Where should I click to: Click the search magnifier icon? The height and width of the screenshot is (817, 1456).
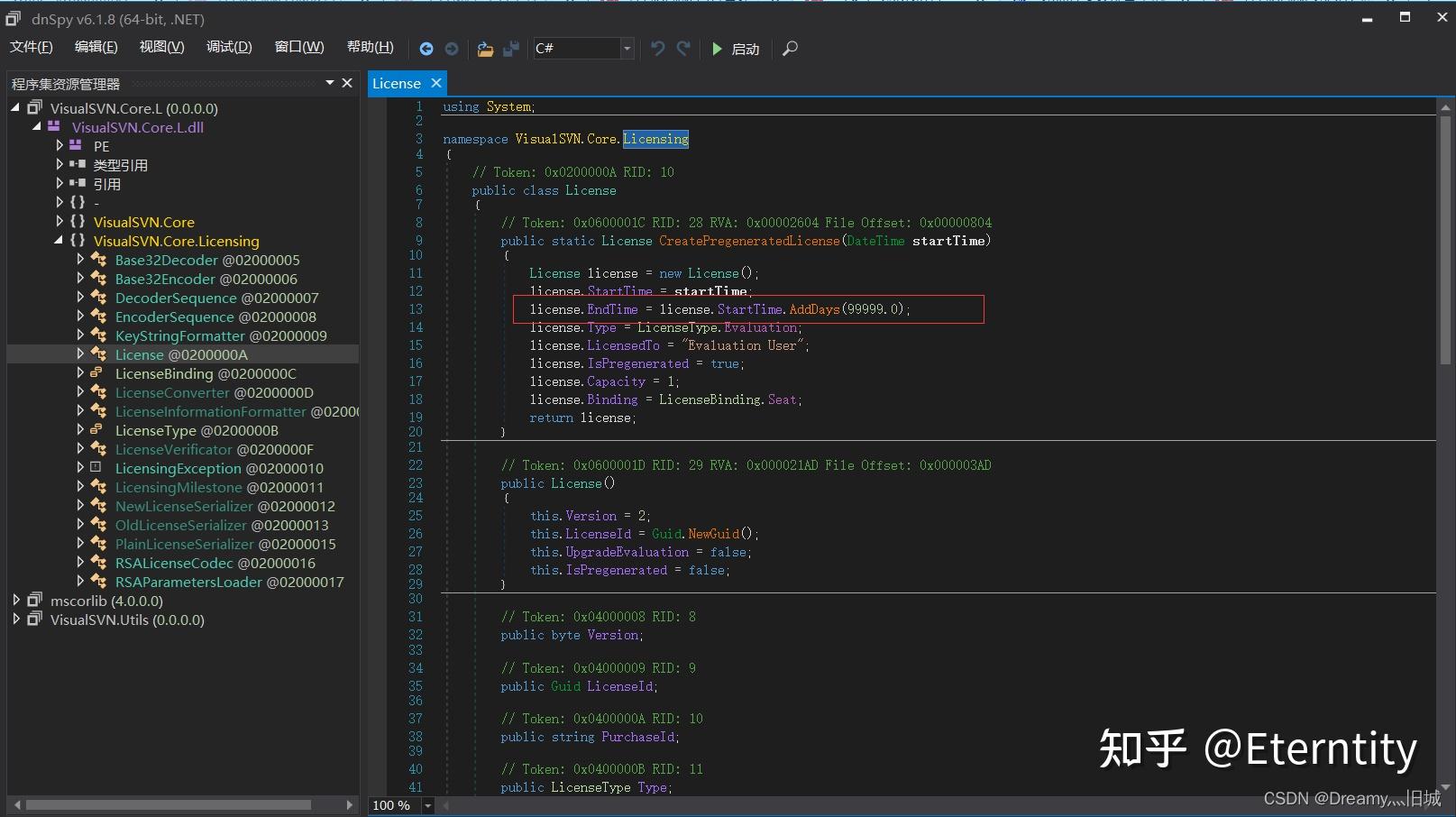tap(790, 49)
